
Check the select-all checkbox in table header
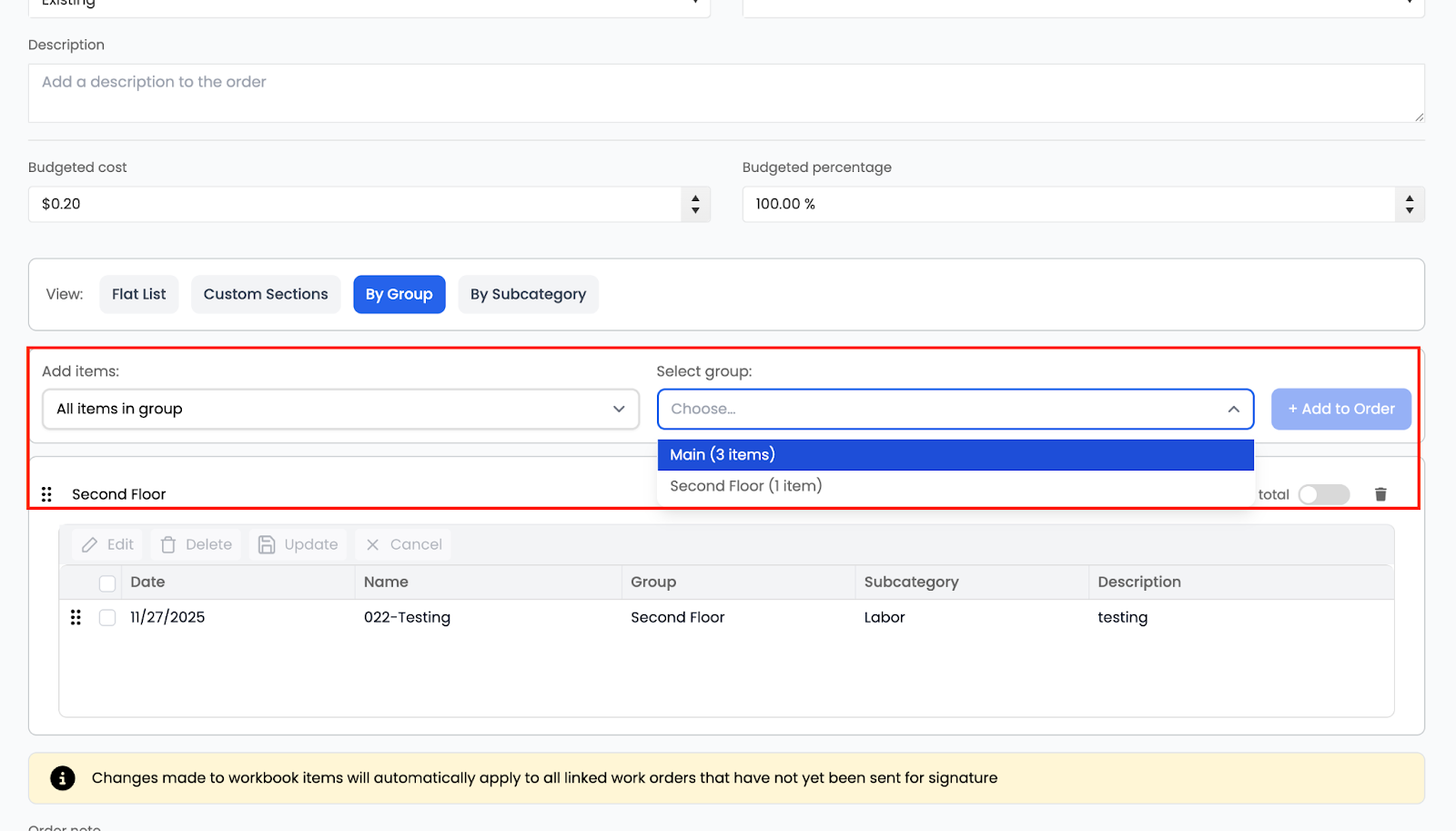pos(107,583)
